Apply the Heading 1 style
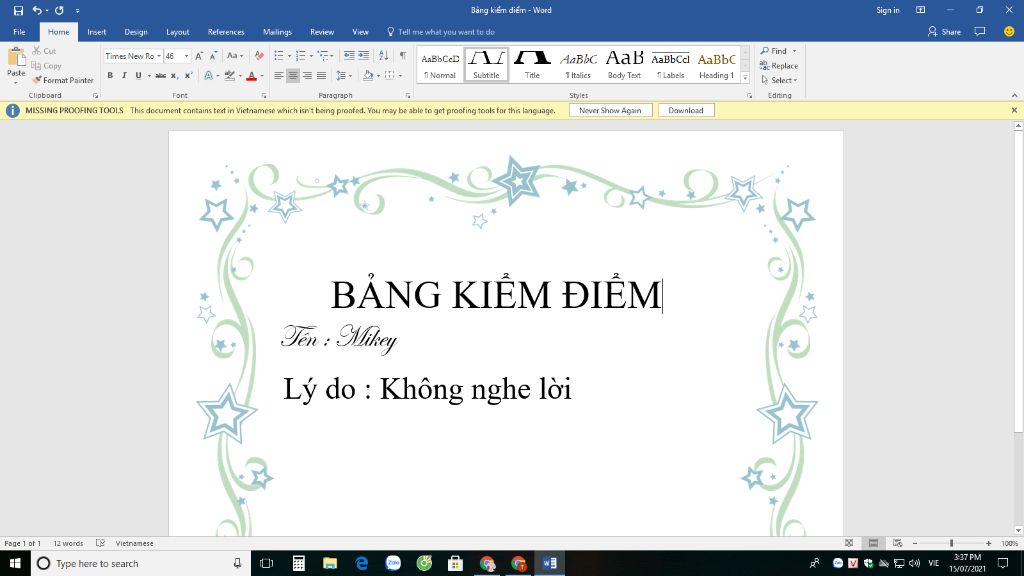Viewport: 1024px width, 576px height. 716,65
